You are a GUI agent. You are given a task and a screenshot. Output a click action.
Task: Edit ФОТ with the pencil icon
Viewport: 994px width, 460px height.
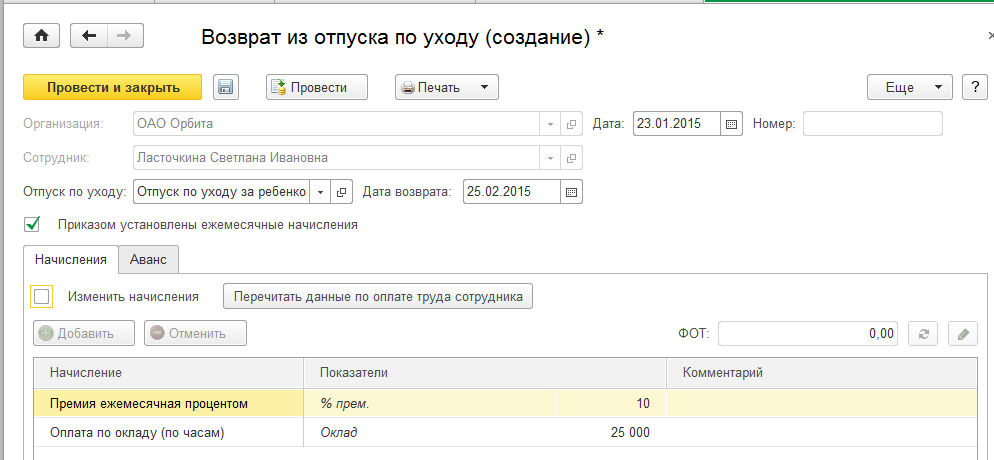[963, 333]
